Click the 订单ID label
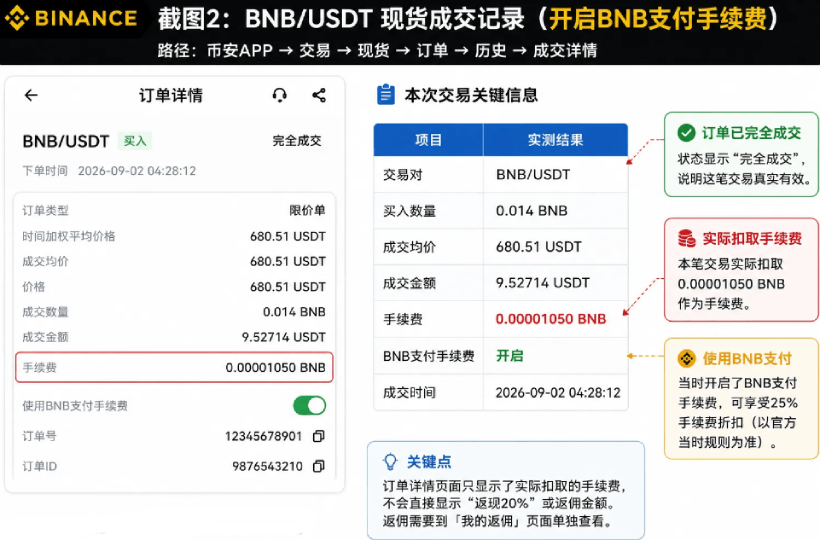The height and width of the screenshot is (540, 820). click(x=40, y=466)
